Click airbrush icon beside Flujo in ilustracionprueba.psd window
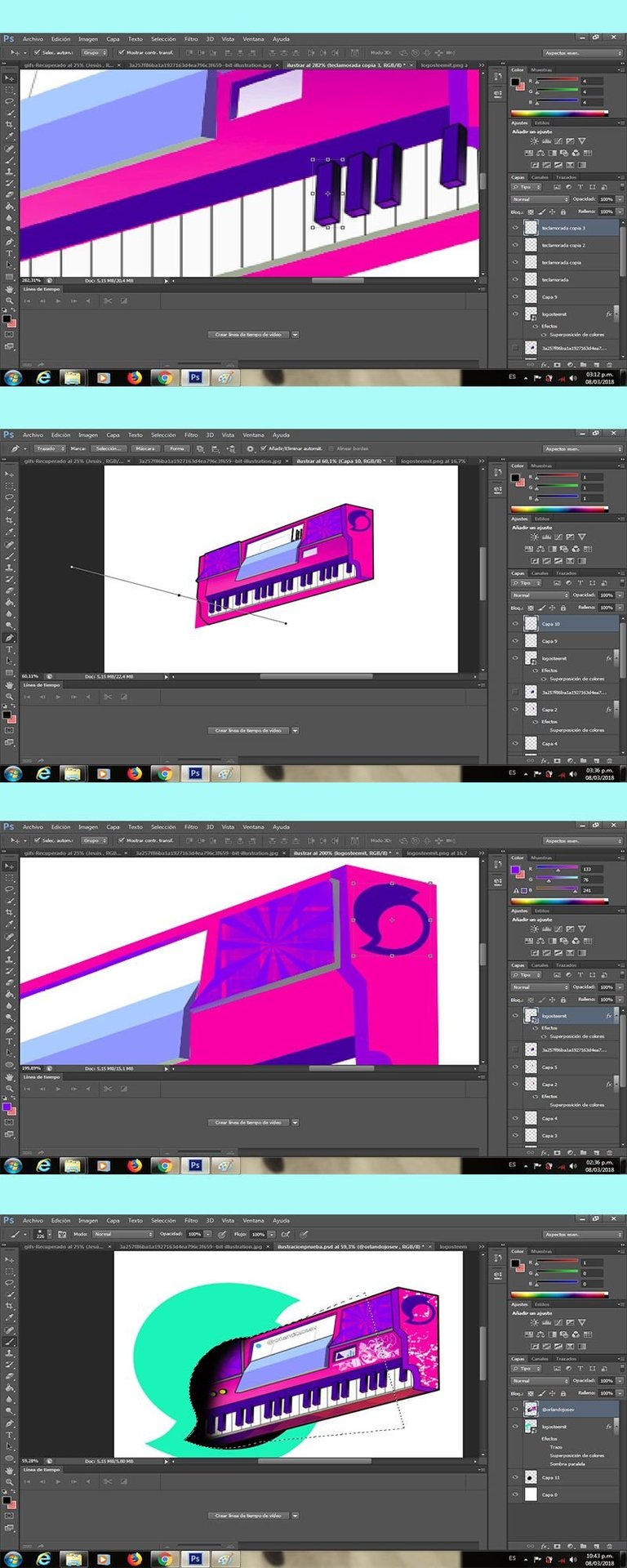627x1568 pixels. [x=286, y=1234]
